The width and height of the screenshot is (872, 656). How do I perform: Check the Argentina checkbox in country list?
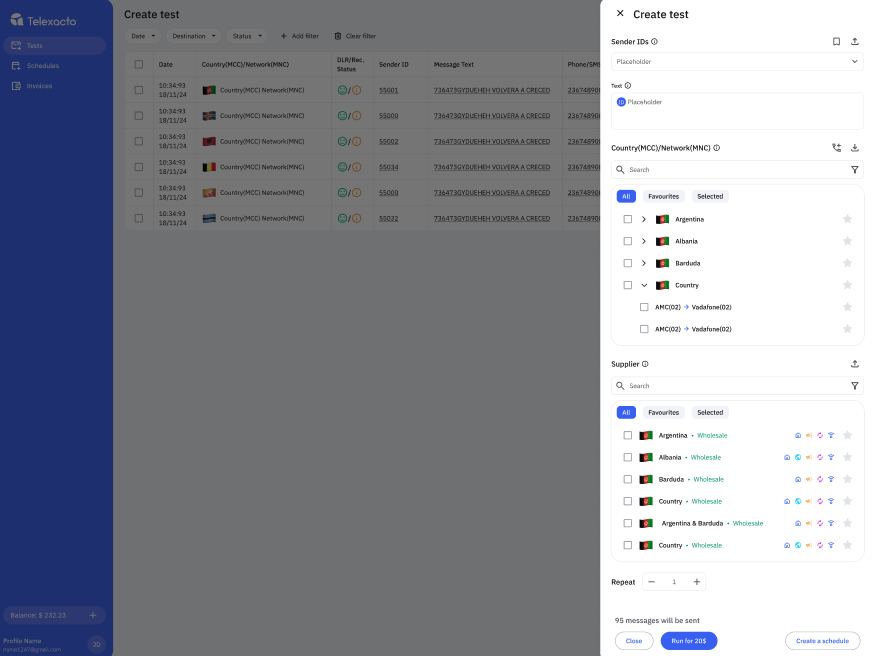point(628,219)
